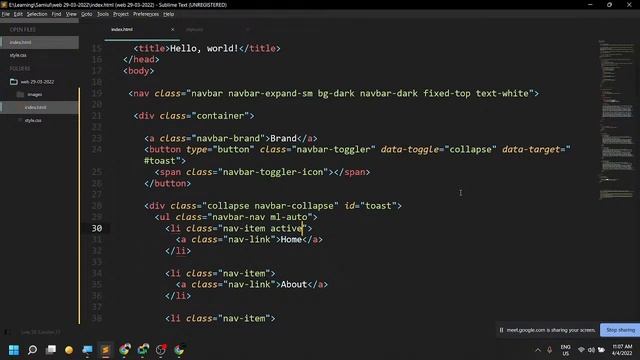The image size is (640, 360).
Task: Open the Project menu
Action: coord(121,14)
